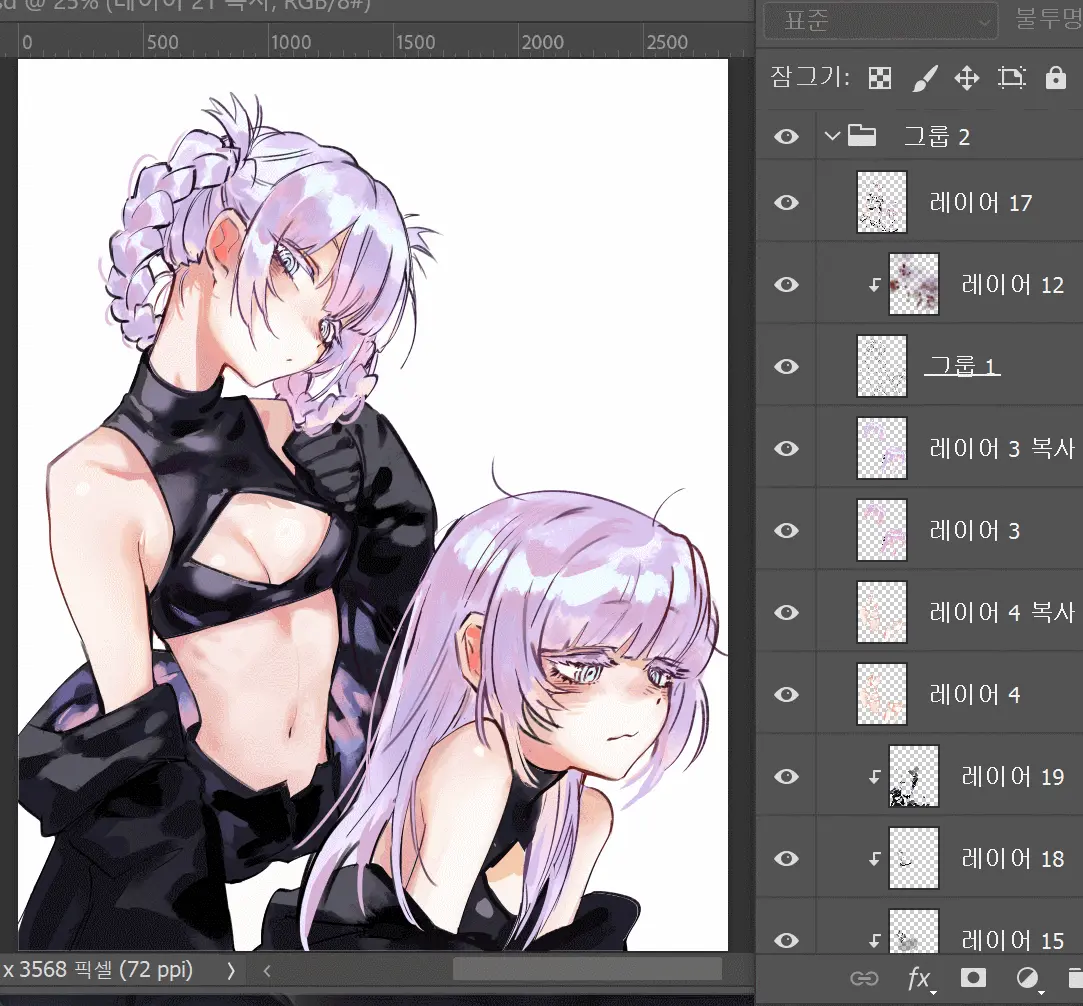
Task: Open the fx layer style menu
Action: (x=919, y=978)
